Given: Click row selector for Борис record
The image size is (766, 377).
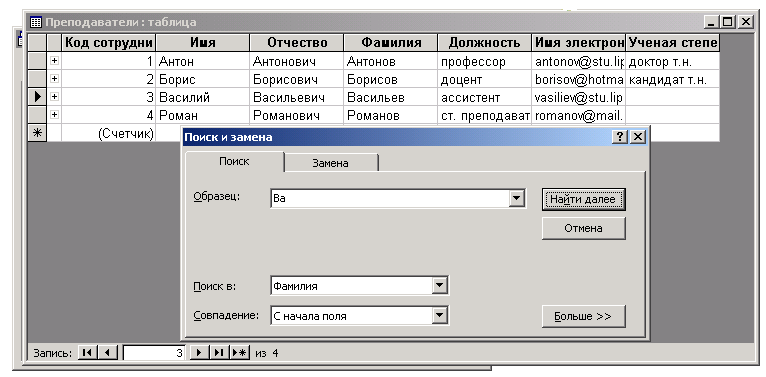Looking at the screenshot, I should [x=37, y=79].
